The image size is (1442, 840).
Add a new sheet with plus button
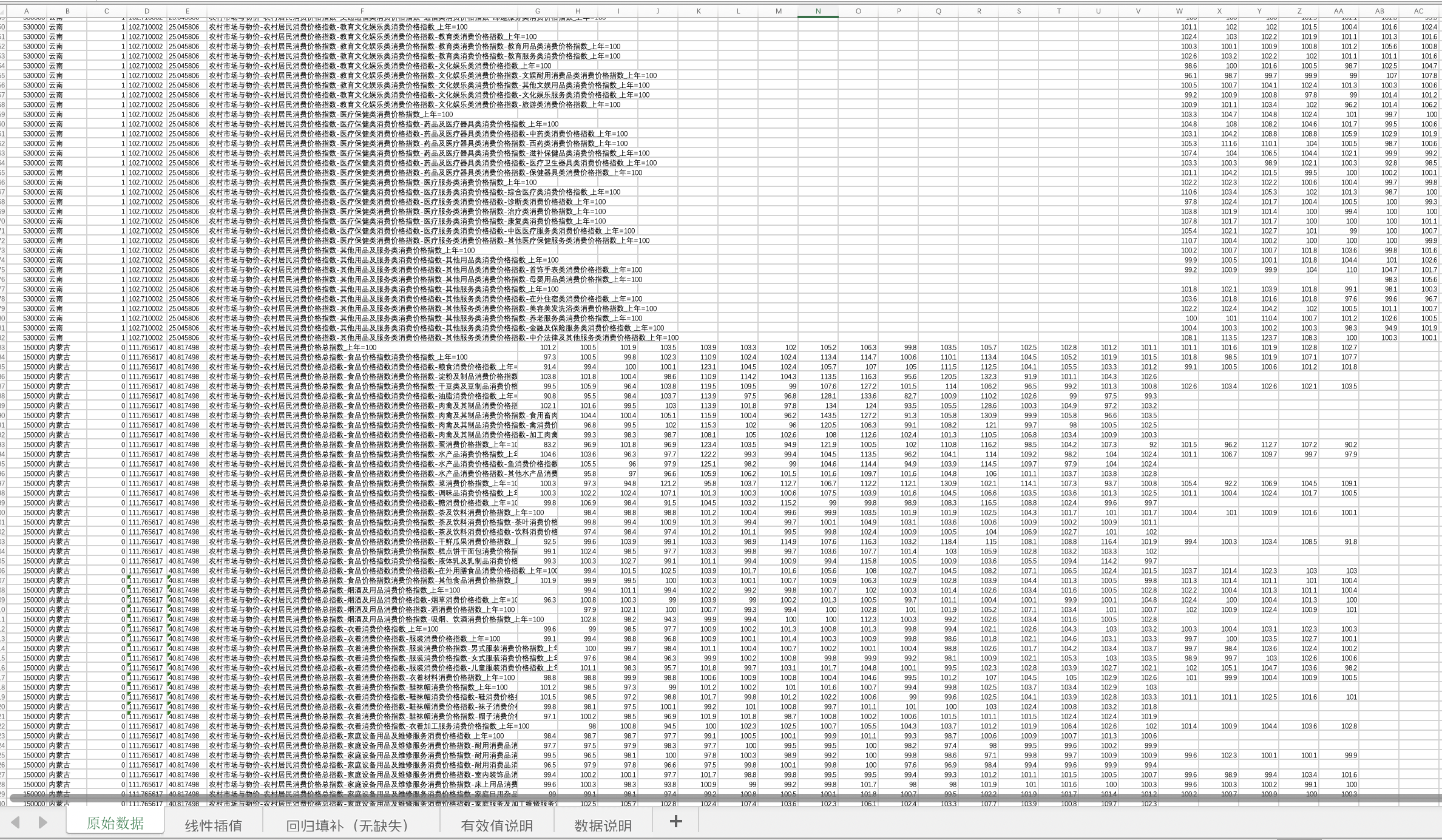click(x=675, y=822)
